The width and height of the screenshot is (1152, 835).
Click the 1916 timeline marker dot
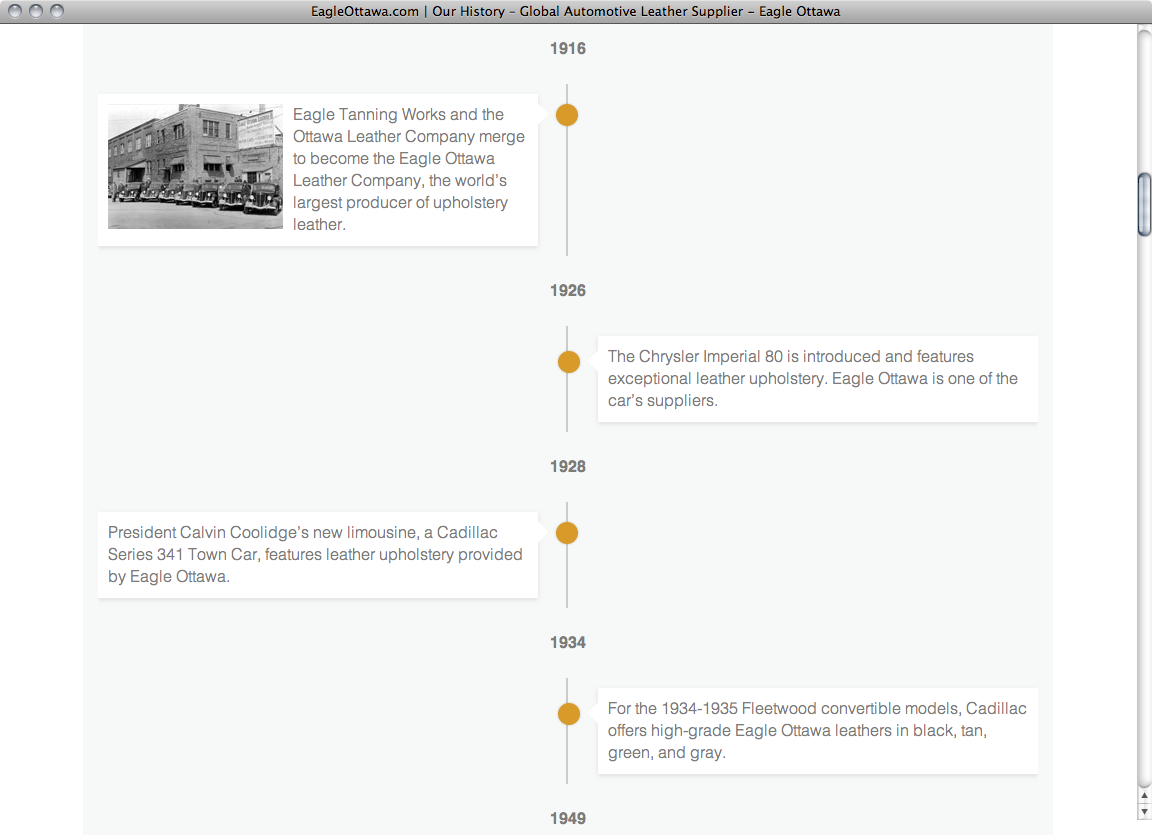pos(566,115)
